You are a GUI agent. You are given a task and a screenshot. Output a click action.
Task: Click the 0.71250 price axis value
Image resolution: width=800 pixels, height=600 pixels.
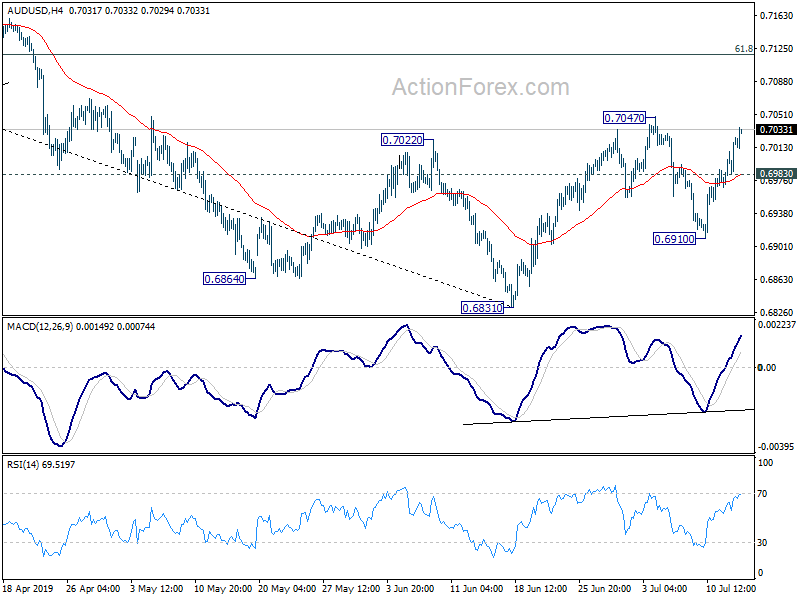(777, 48)
